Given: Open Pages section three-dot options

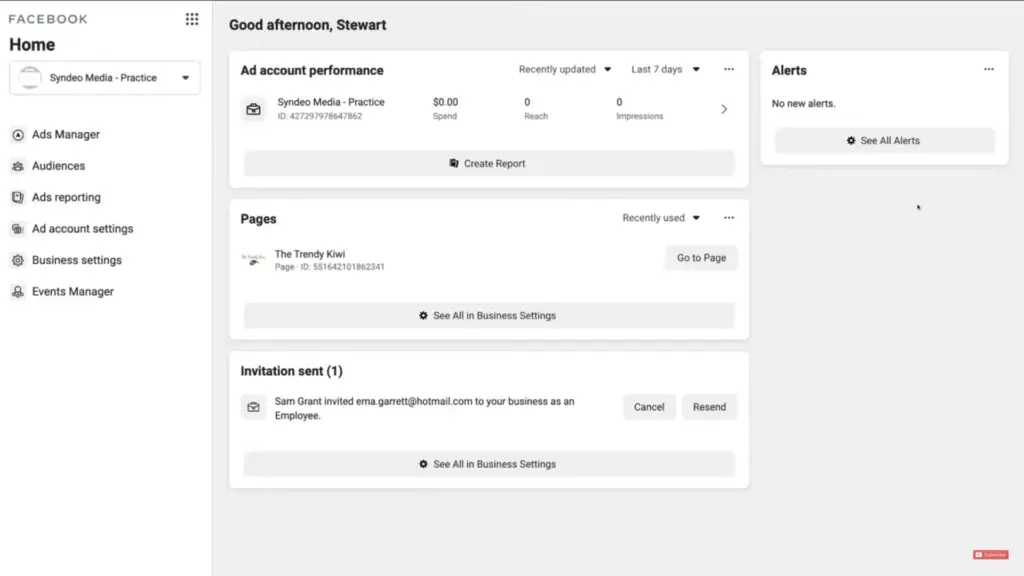Looking at the screenshot, I should (x=729, y=217).
